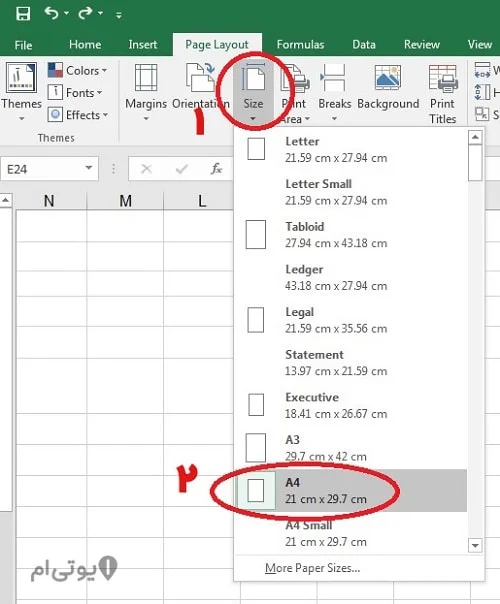Expand the Effects theme dropdown

[x=78, y=115]
